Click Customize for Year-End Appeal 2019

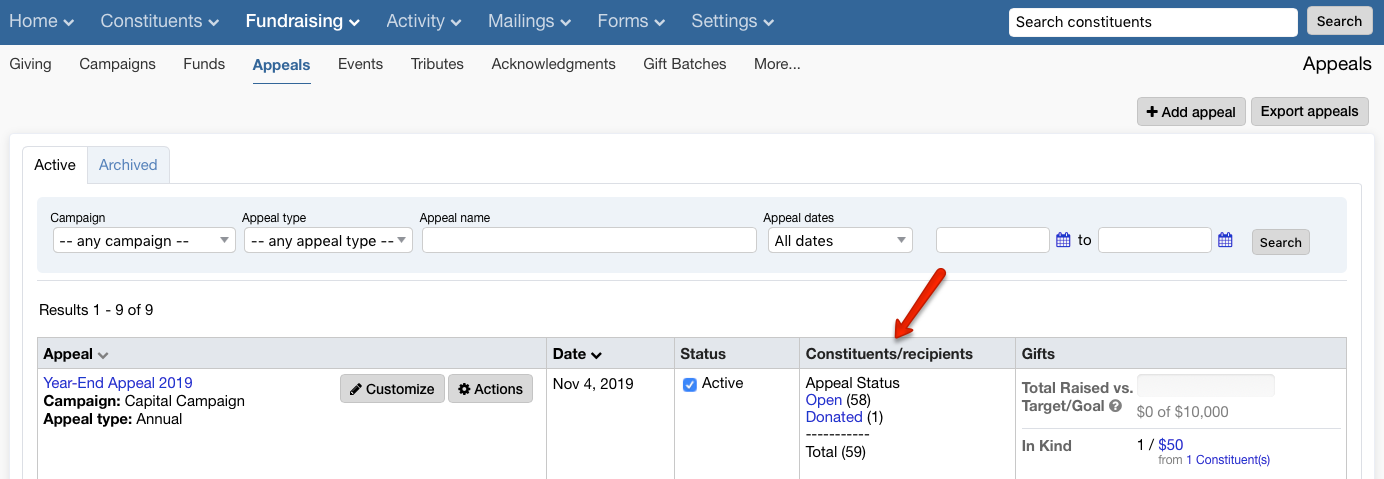coord(392,389)
